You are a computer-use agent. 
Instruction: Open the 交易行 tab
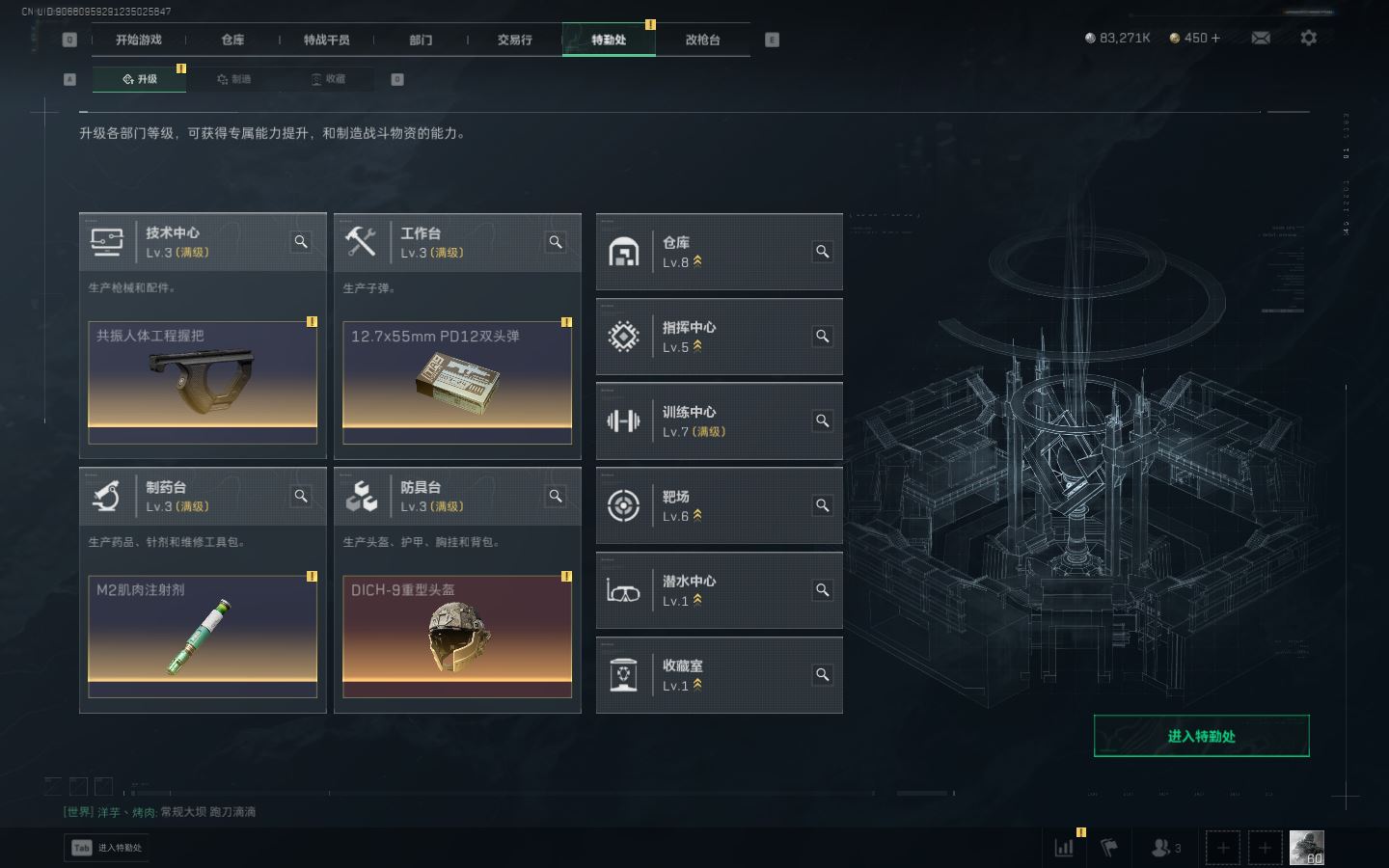[514, 40]
